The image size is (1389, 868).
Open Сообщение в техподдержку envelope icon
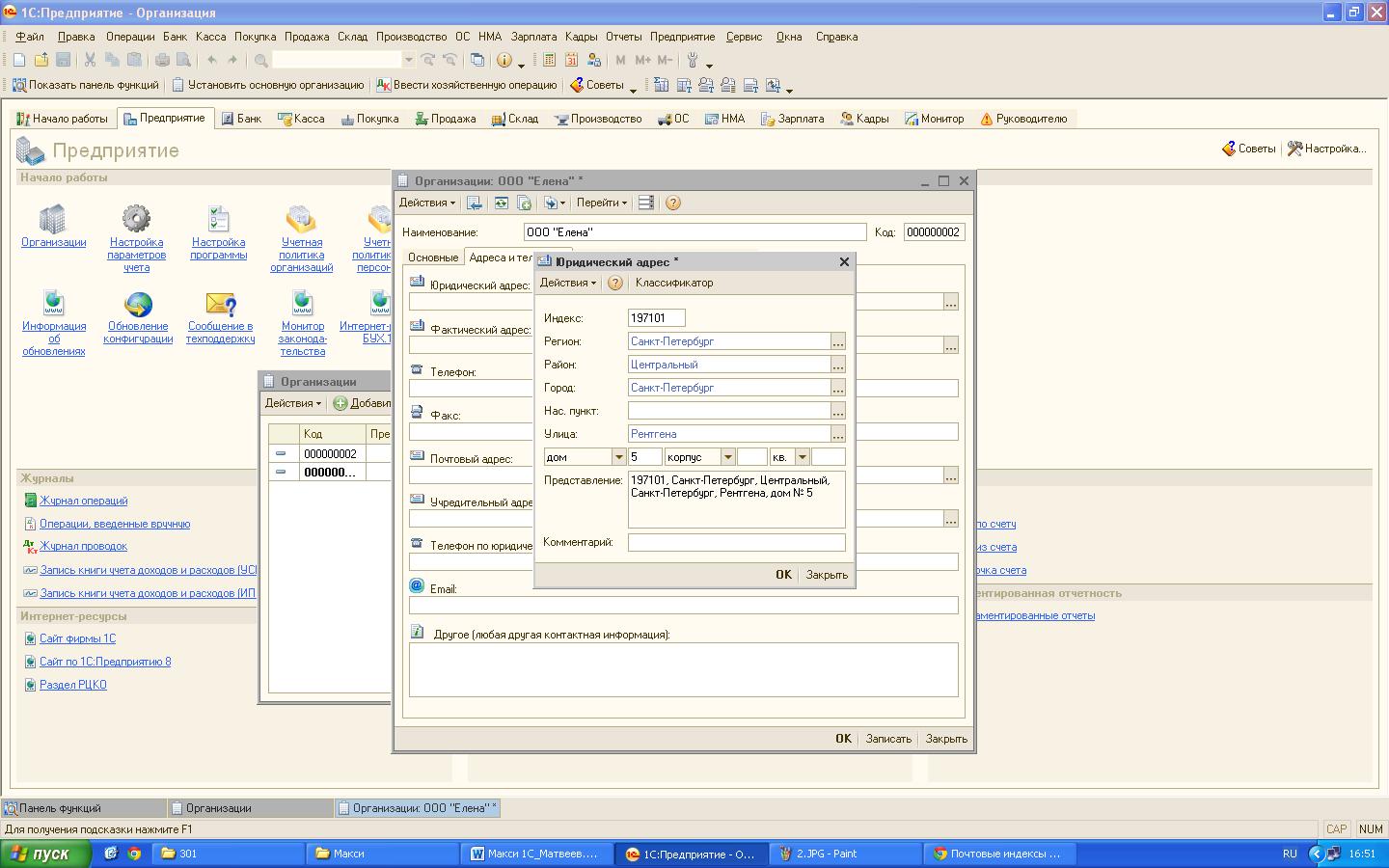click(221, 304)
